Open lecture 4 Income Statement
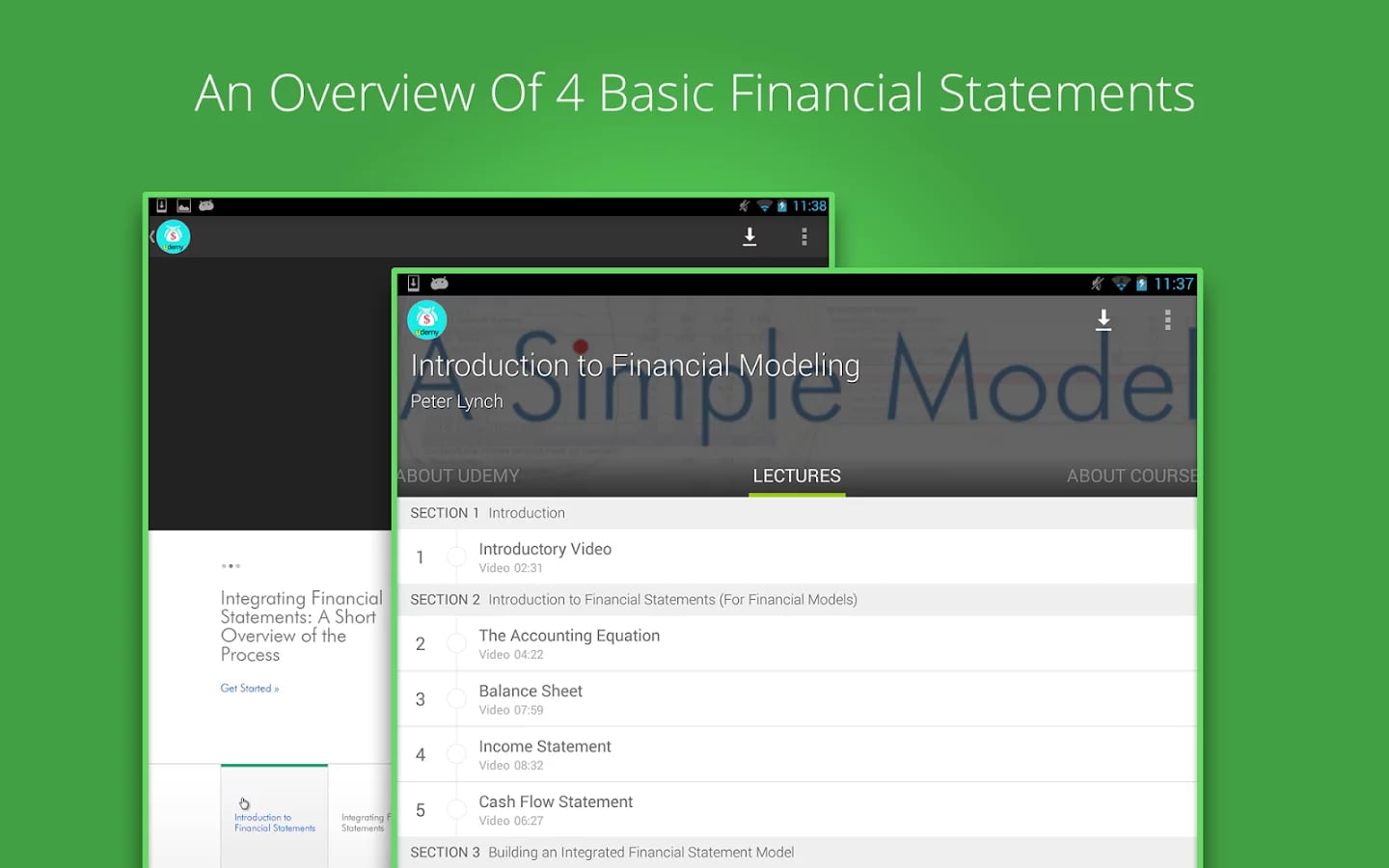The height and width of the screenshot is (868, 1389). tap(797, 754)
